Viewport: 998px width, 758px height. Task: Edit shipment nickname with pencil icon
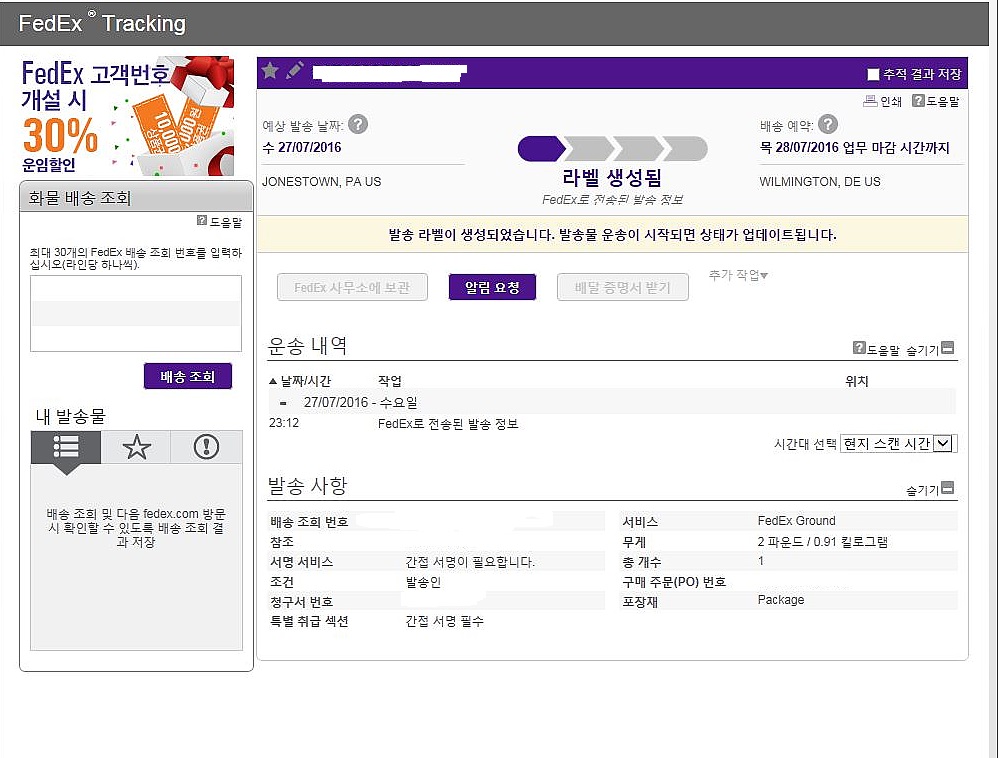coord(295,71)
